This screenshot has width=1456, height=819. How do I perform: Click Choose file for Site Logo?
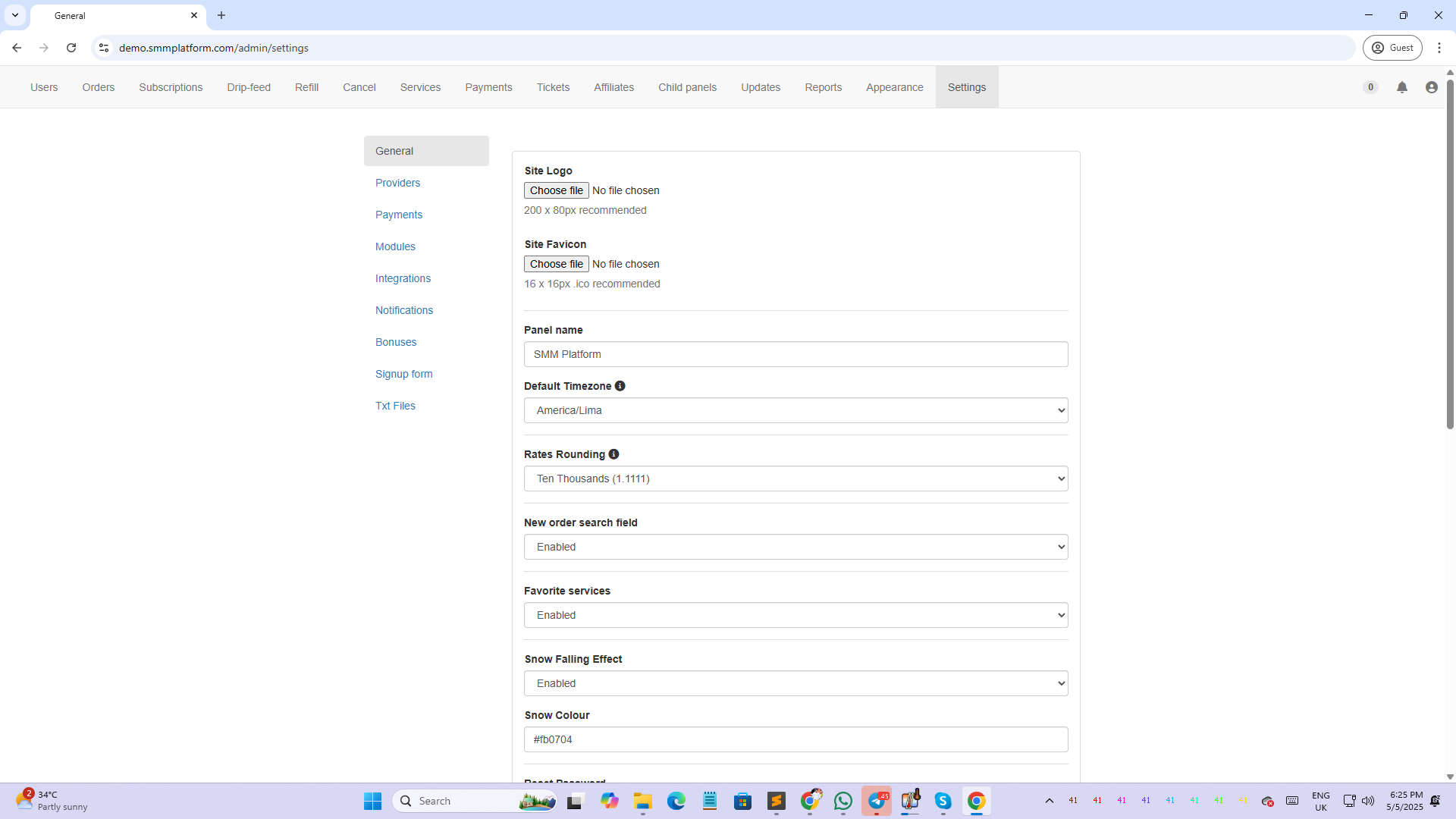tap(556, 190)
